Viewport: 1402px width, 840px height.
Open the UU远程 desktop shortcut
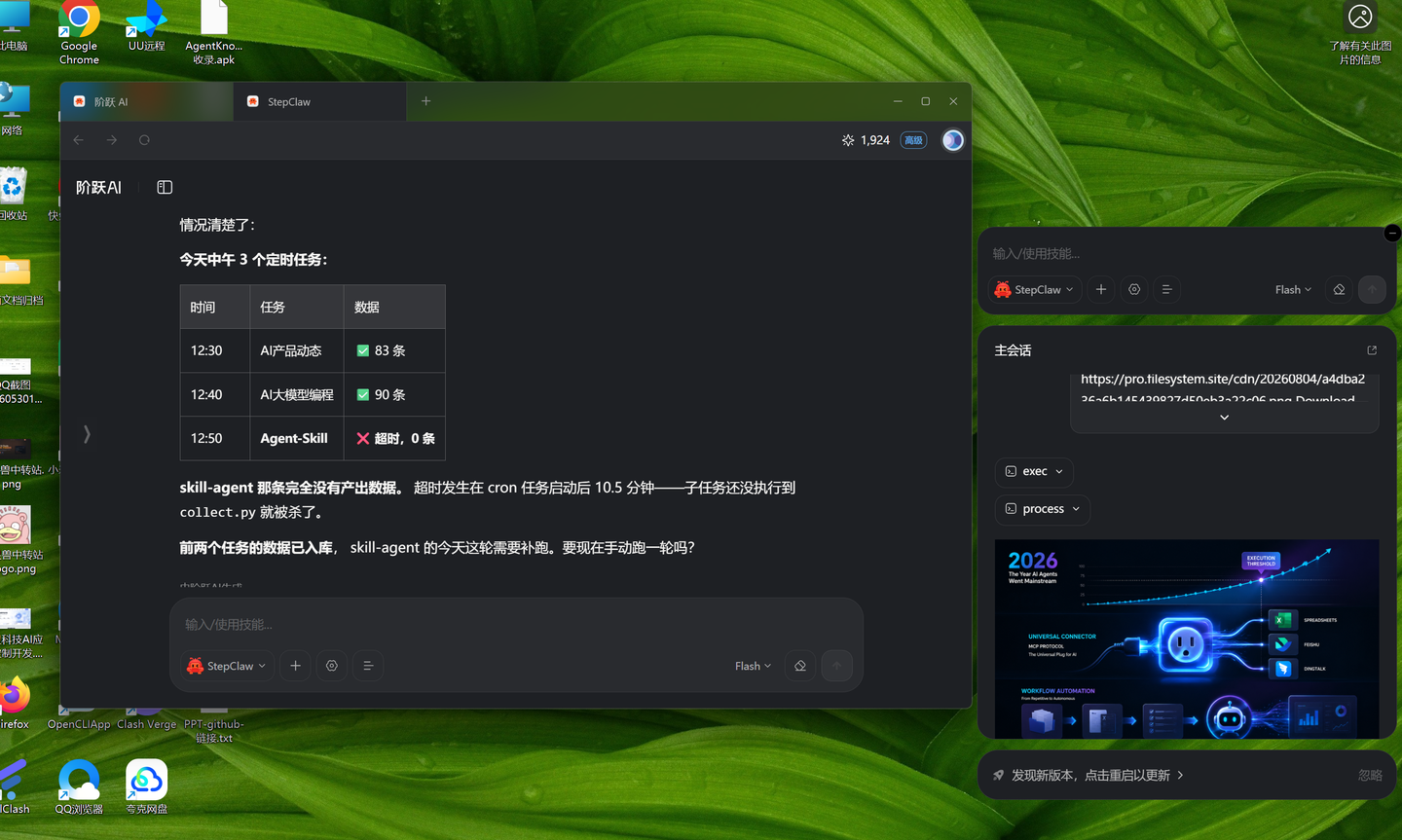[146, 26]
